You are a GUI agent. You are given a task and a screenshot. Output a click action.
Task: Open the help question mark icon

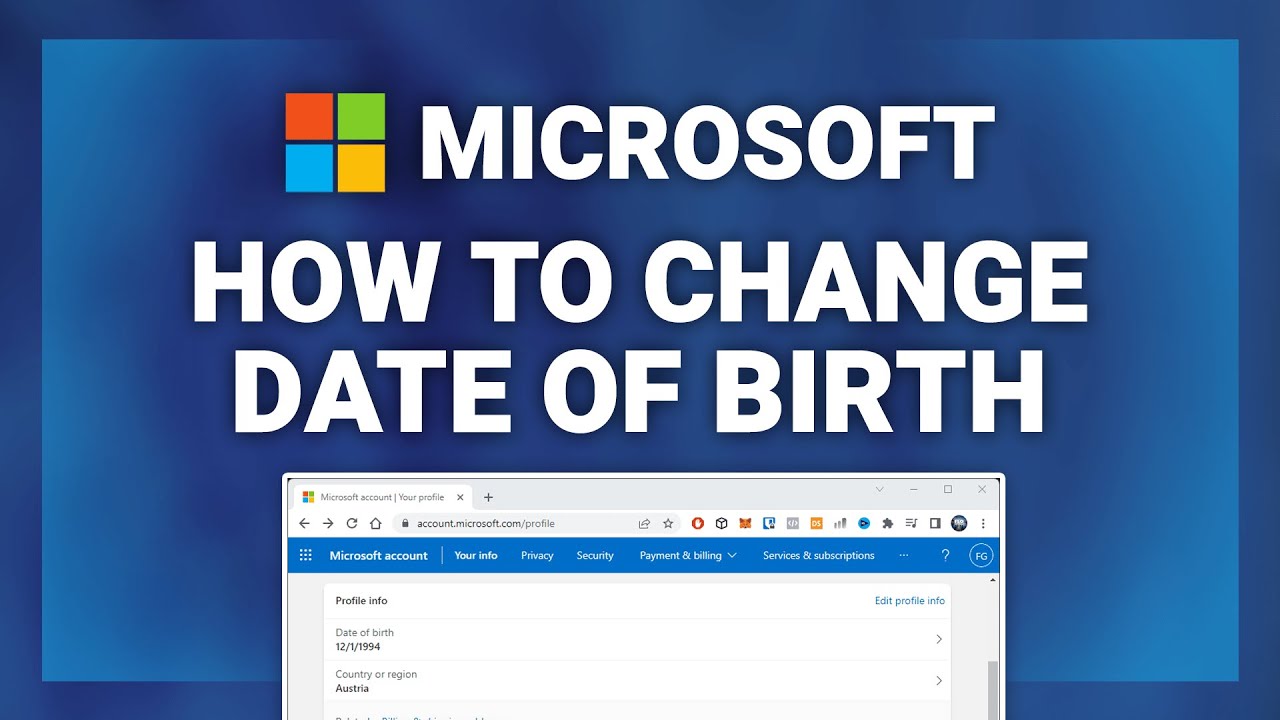tap(946, 555)
